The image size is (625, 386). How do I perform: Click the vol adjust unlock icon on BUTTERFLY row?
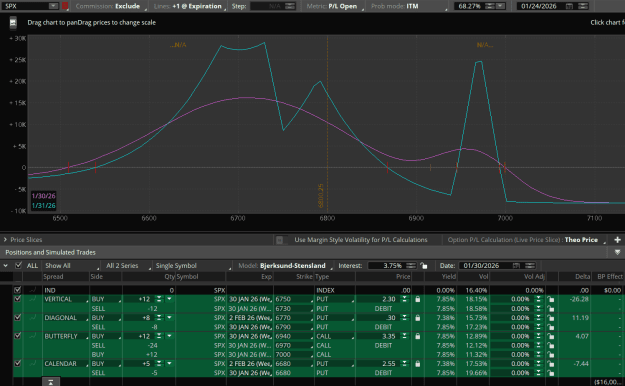click(550, 337)
